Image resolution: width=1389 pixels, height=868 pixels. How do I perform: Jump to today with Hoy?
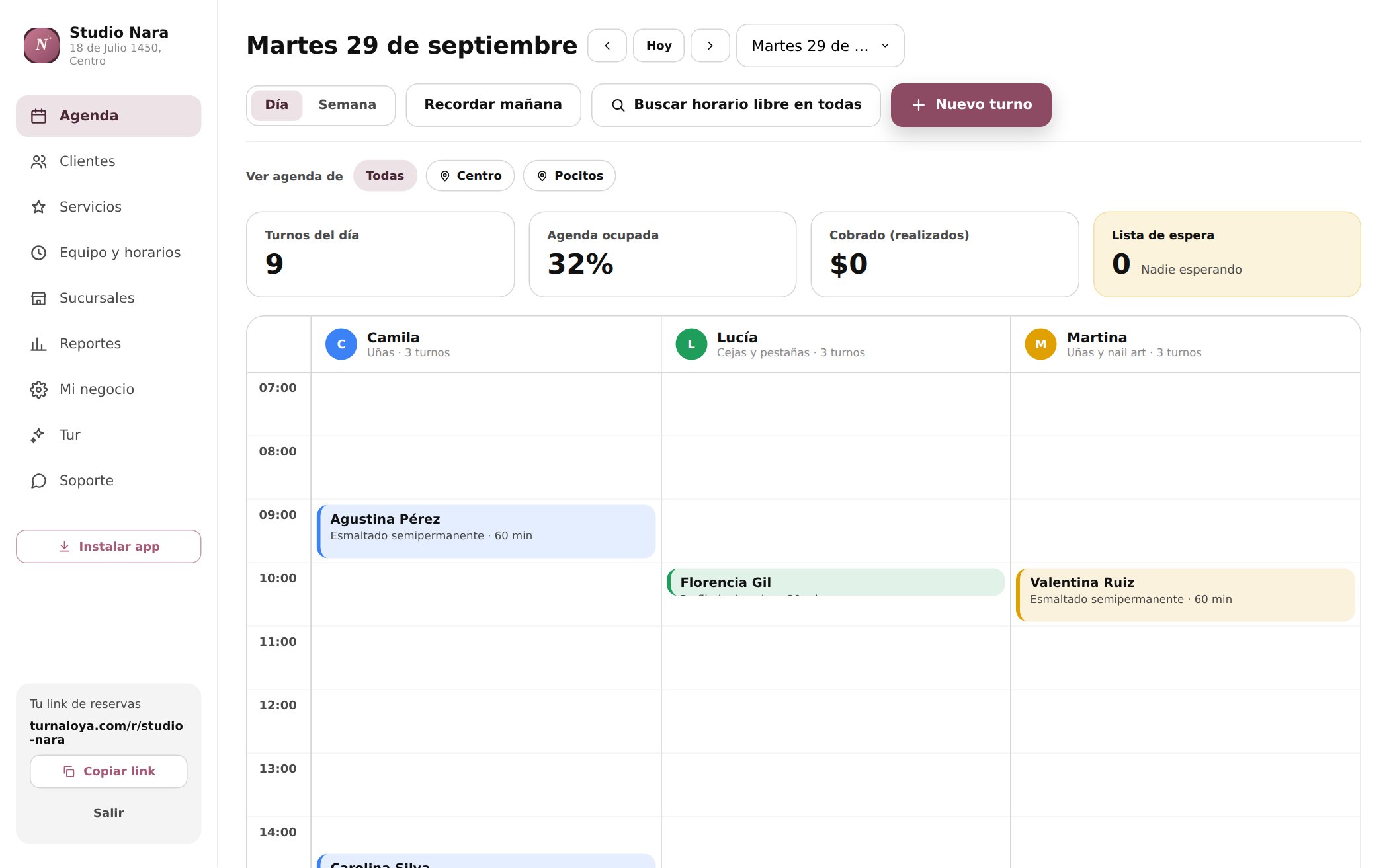(659, 46)
